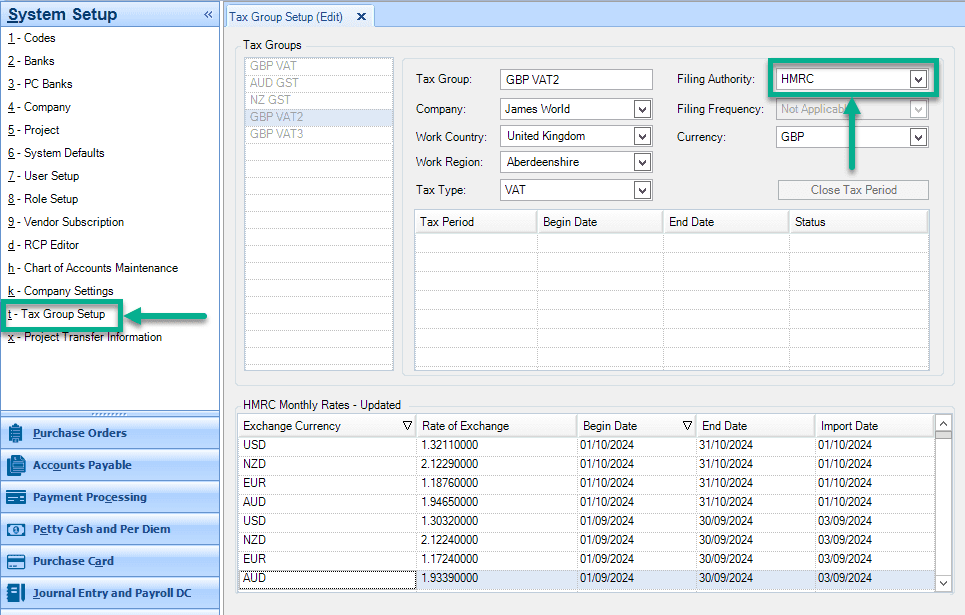This screenshot has width=965, height=615.
Task: Open the Work Country dropdown
Action: (642, 136)
